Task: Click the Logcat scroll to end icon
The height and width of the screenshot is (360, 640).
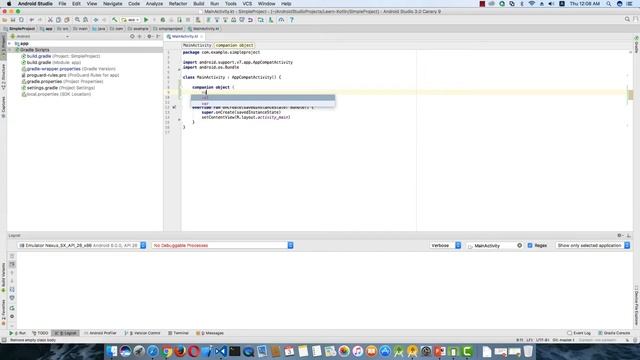Action: [12, 264]
